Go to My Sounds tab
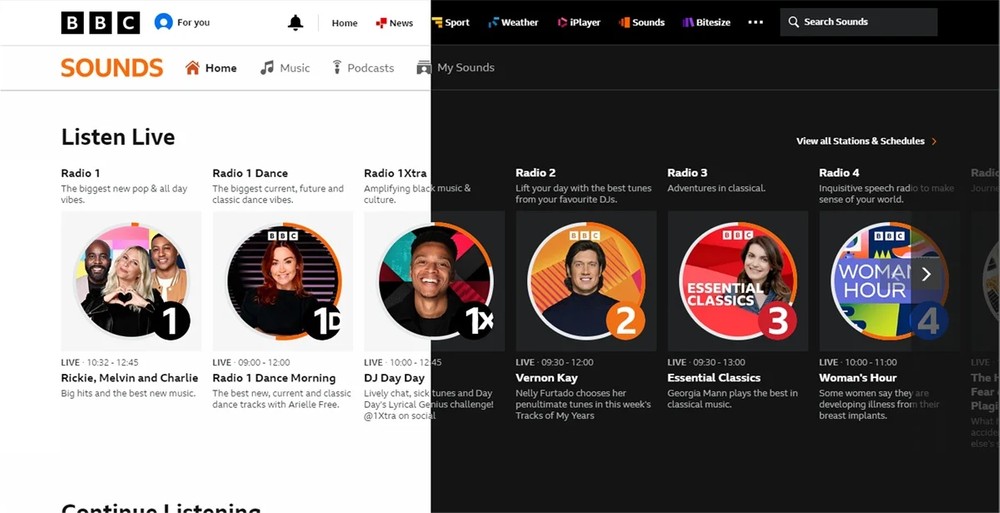Image resolution: width=1000 pixels, height=513 pixels. [456, 68]
